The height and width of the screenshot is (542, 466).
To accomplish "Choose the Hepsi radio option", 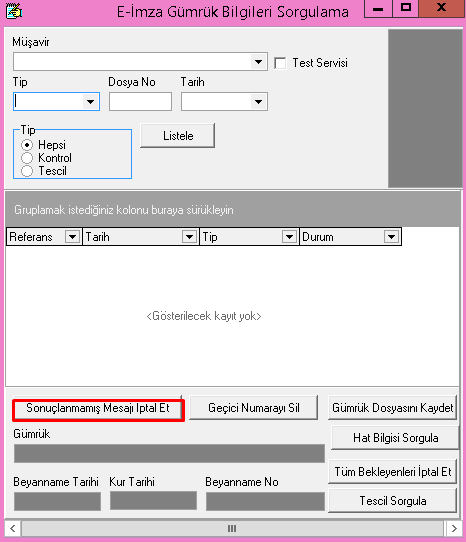I will [27, 145].
